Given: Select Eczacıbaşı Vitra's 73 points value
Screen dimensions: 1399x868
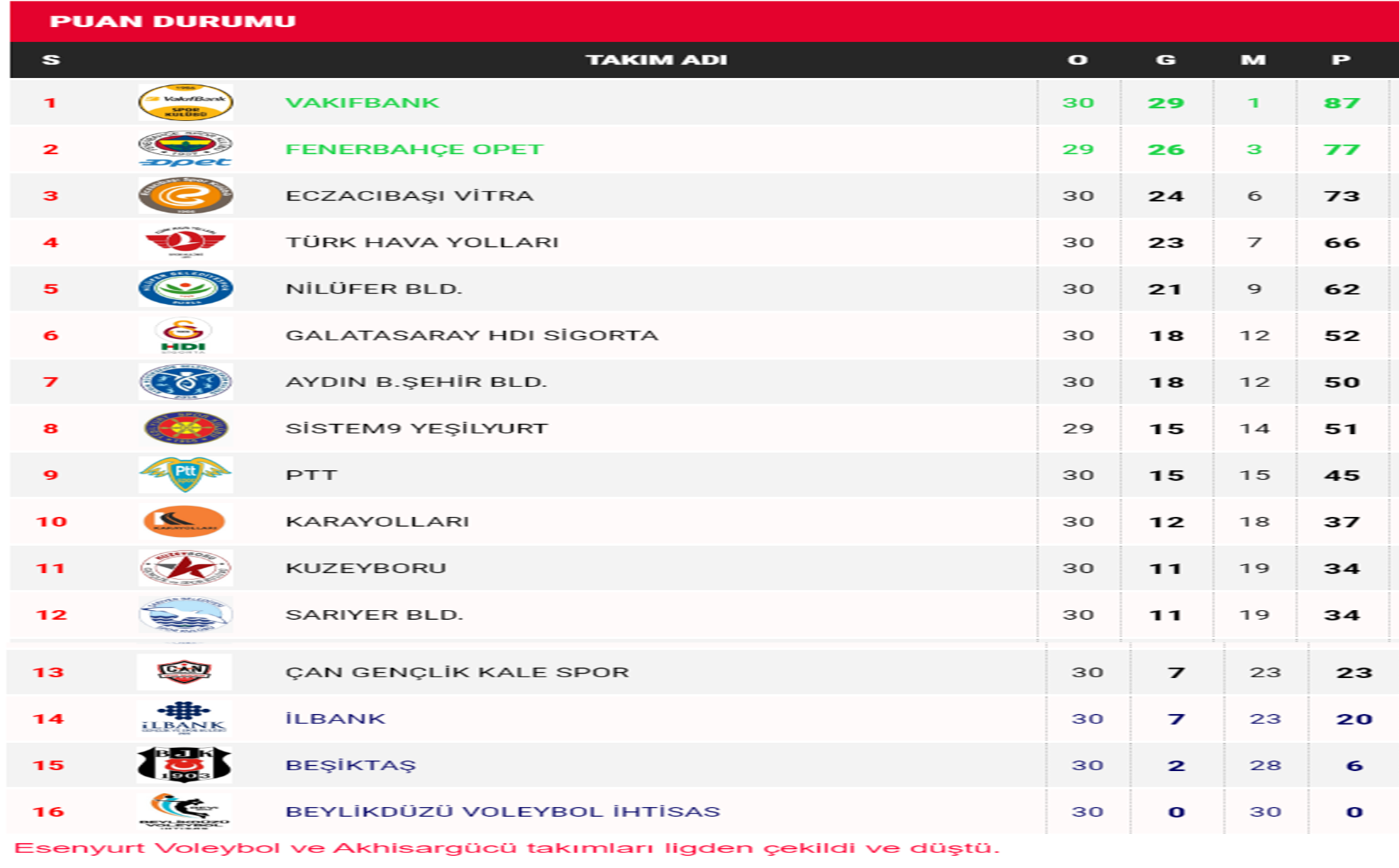Looking at the screenshot, I should tap(1342, 196).
